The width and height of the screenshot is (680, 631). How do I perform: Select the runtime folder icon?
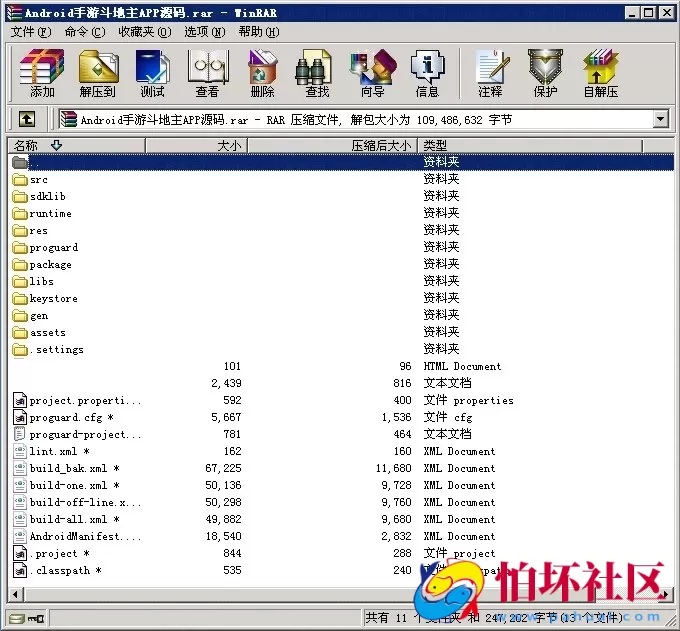tap(20, 213)
